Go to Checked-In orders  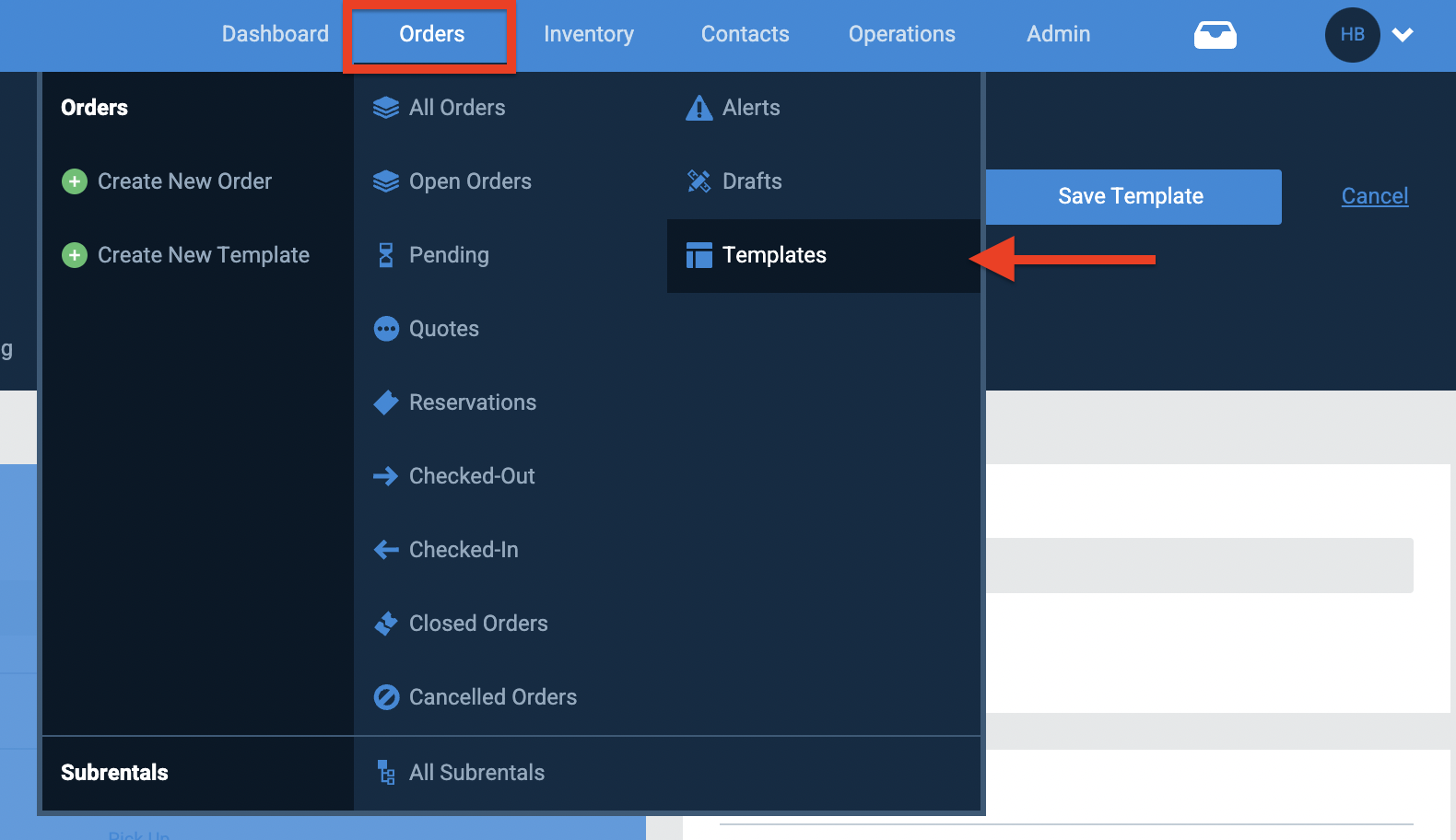(x=464, y=550)
